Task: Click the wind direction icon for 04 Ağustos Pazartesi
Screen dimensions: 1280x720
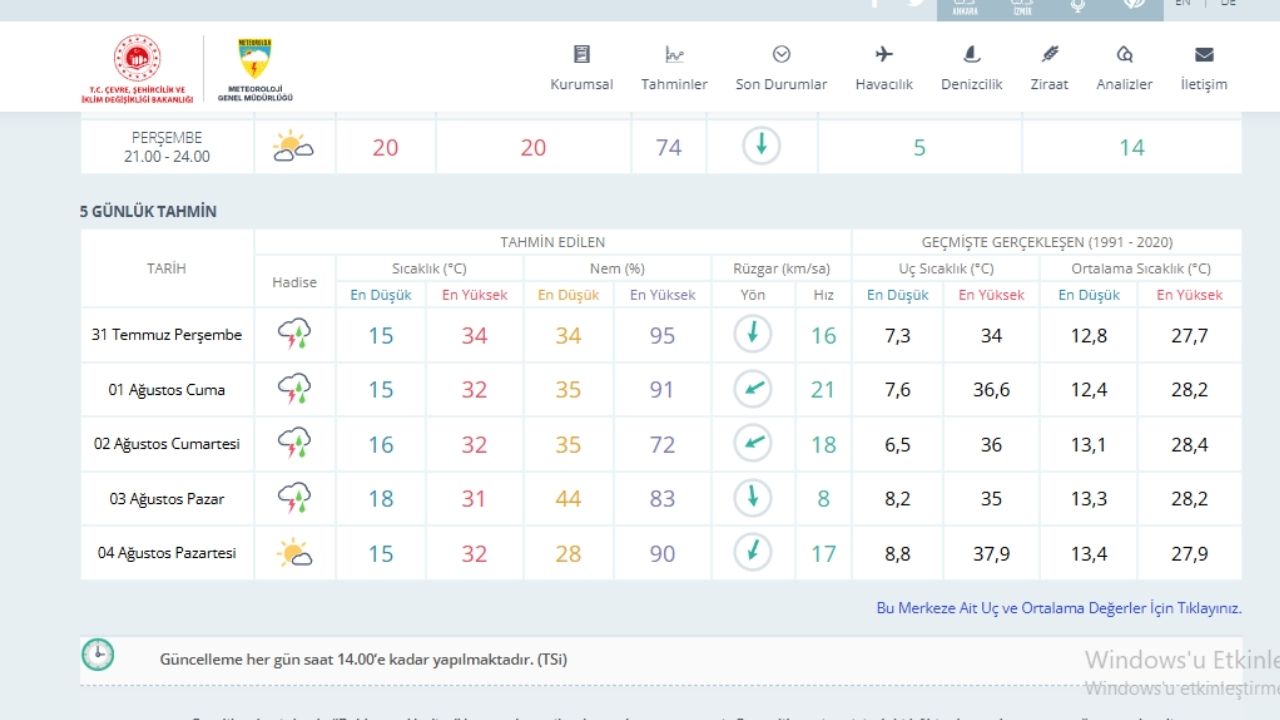Action: tap(752, 552)
